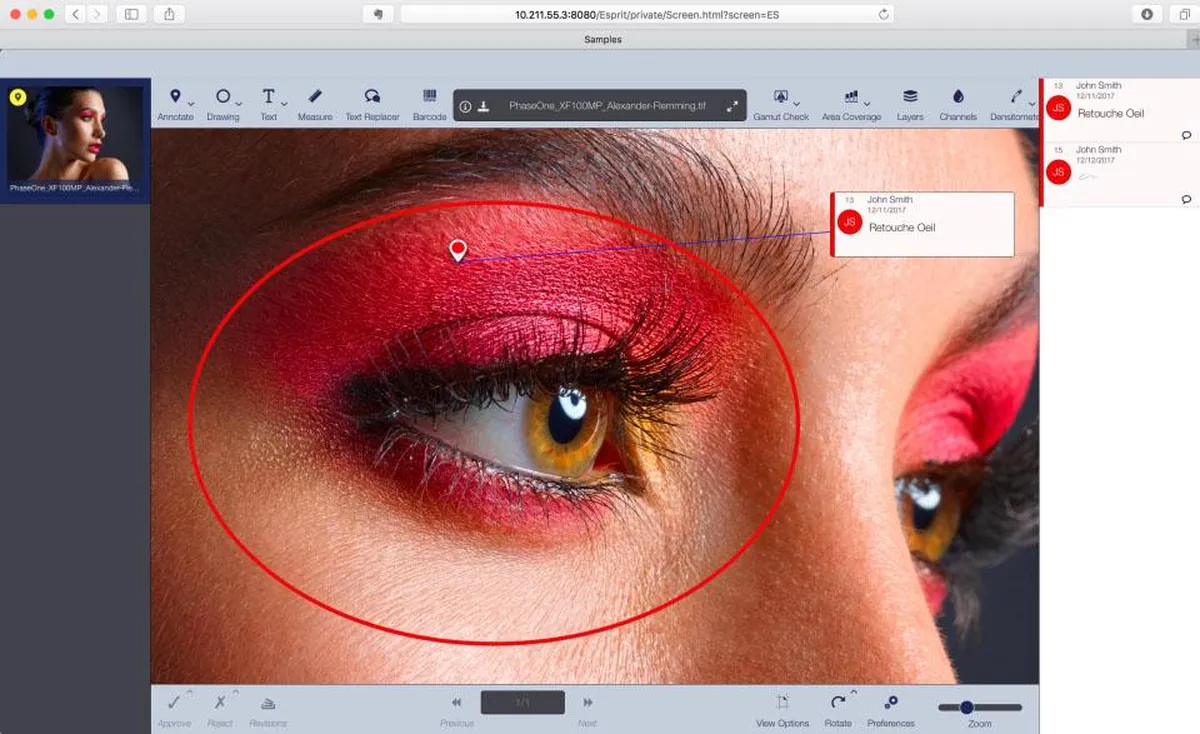This screenshot has width=1200, height=734.
Task: Select the Text tool
Action: [x=268, y=97]
